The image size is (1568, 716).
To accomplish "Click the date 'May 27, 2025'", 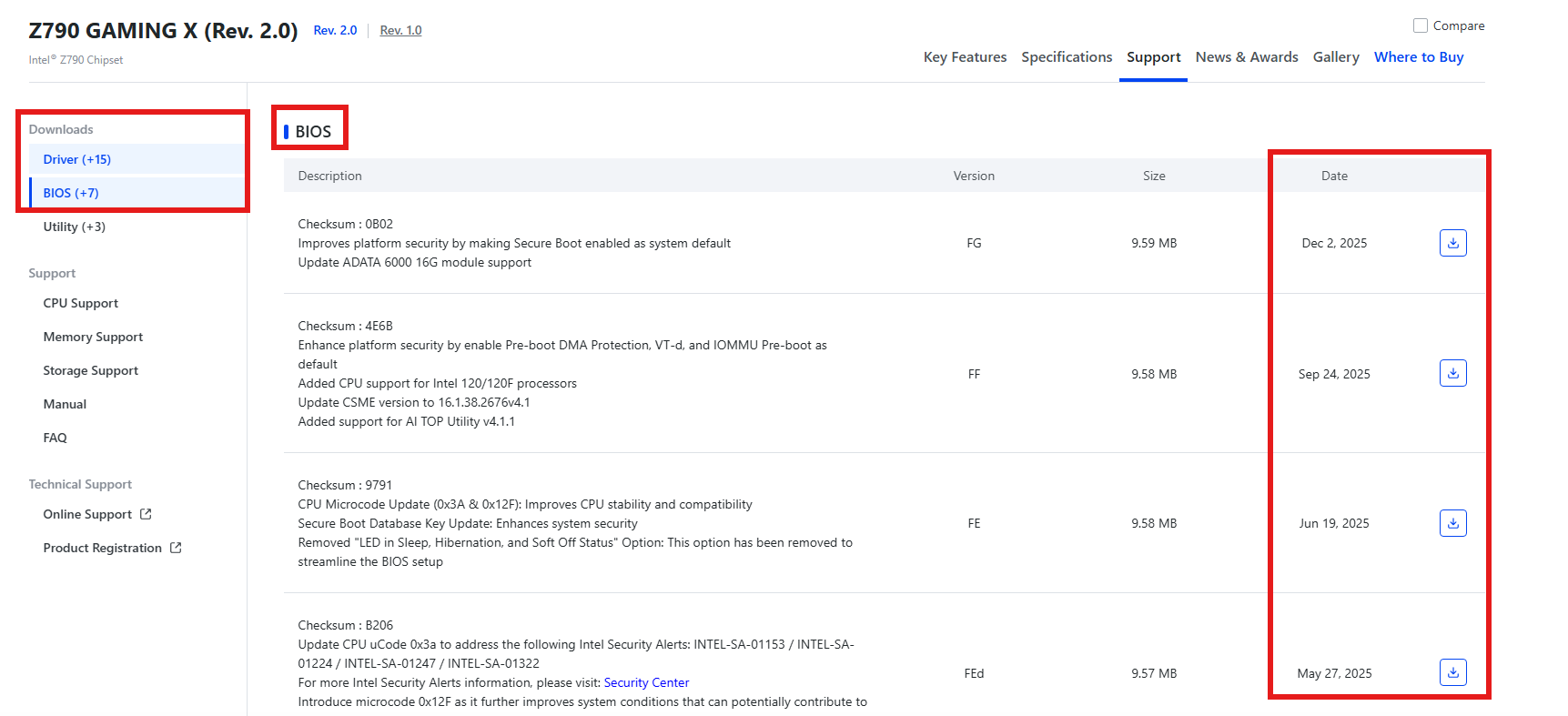I will (x=1334, y=673).
